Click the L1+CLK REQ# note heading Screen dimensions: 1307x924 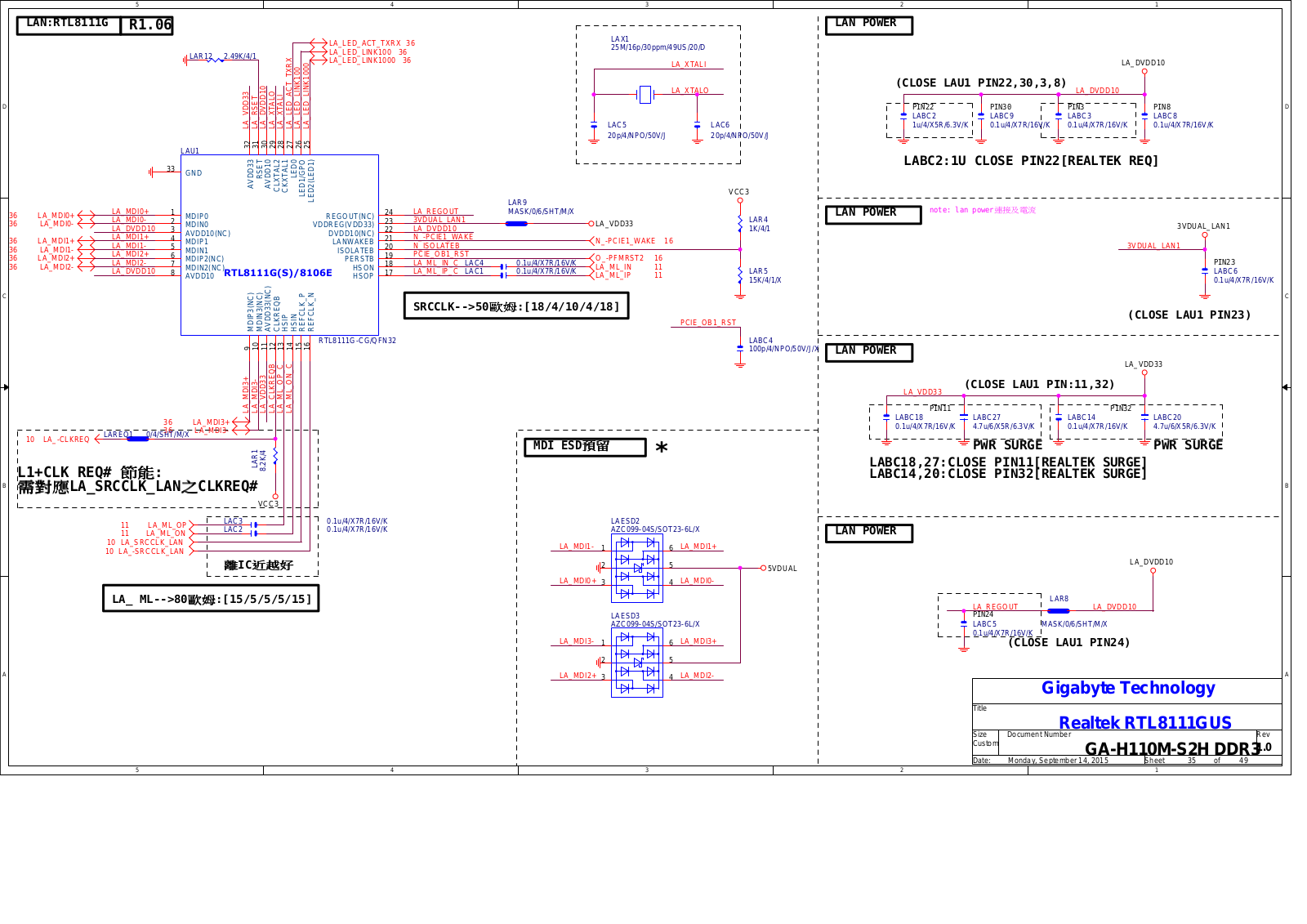(90, 472)
